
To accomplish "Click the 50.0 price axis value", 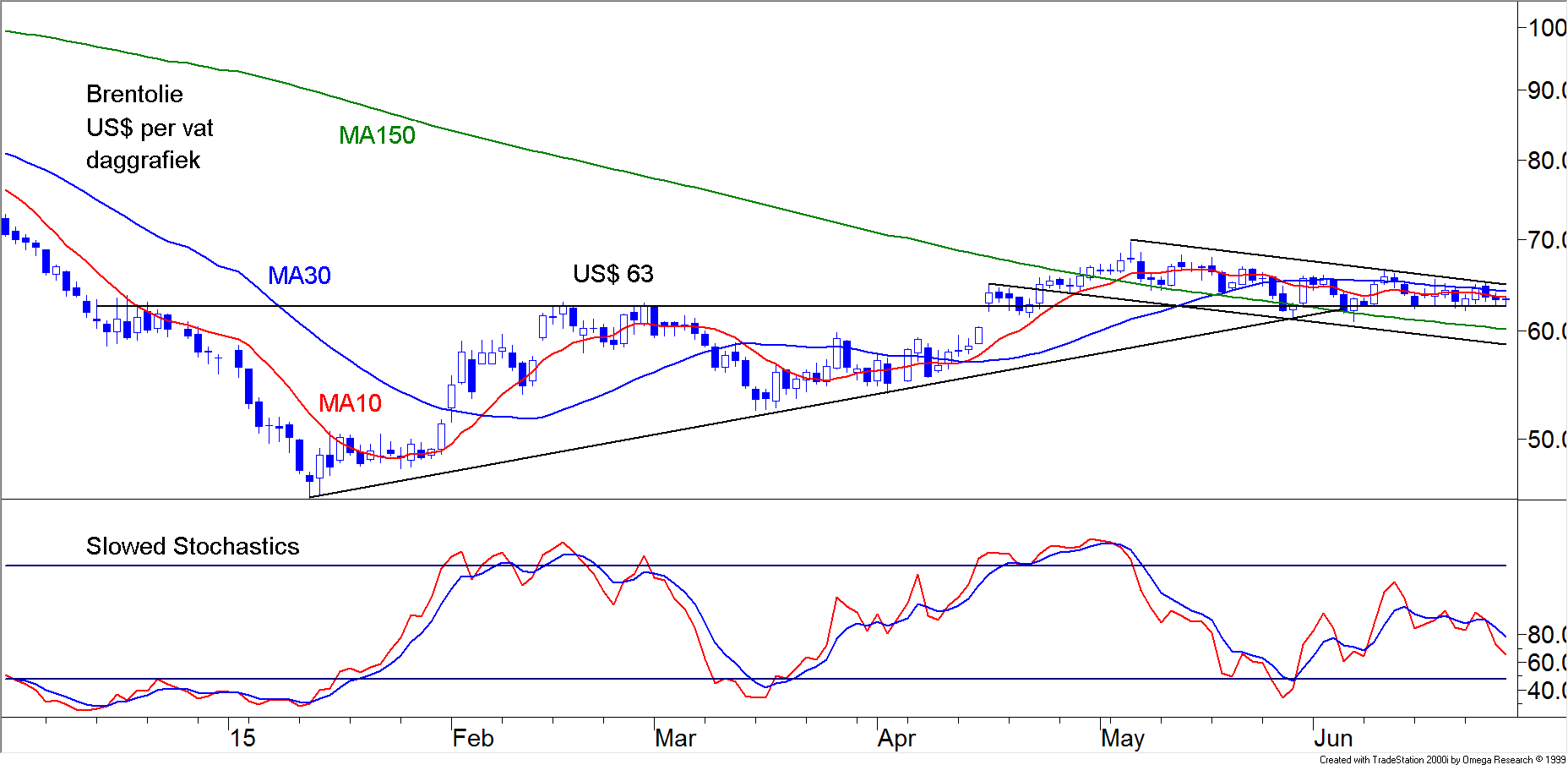I will (x=1546, y=440).
